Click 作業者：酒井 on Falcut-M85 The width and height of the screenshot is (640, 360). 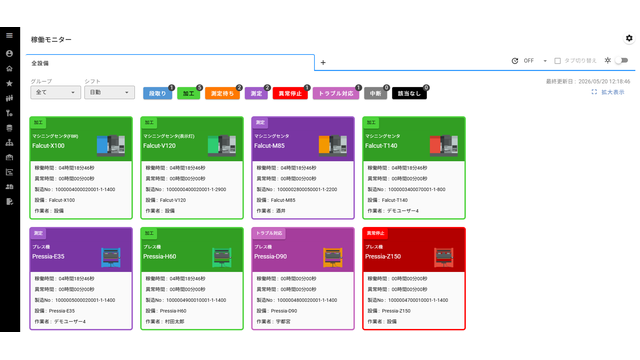271,211
